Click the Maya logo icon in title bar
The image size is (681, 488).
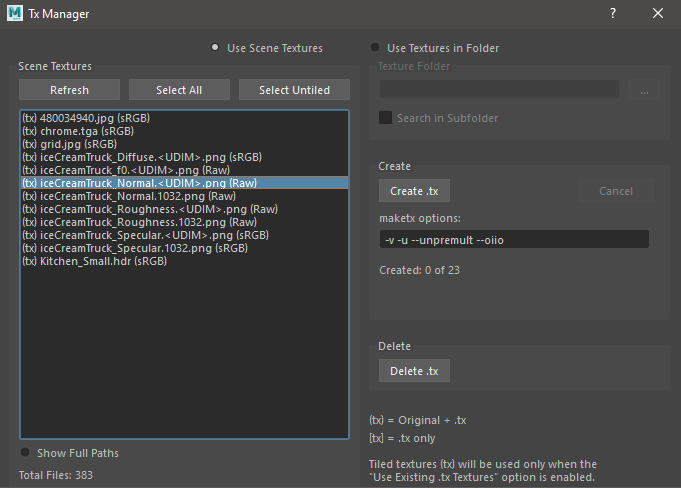(14, 13)
